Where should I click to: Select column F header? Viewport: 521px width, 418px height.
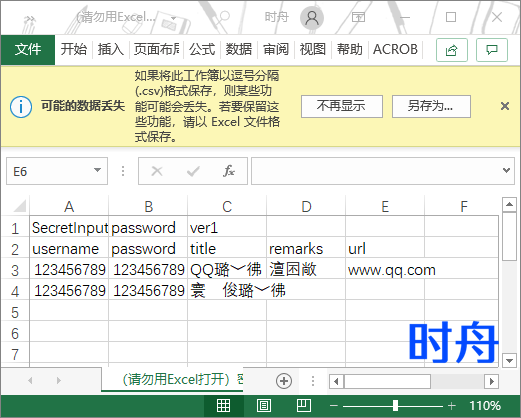463,207
